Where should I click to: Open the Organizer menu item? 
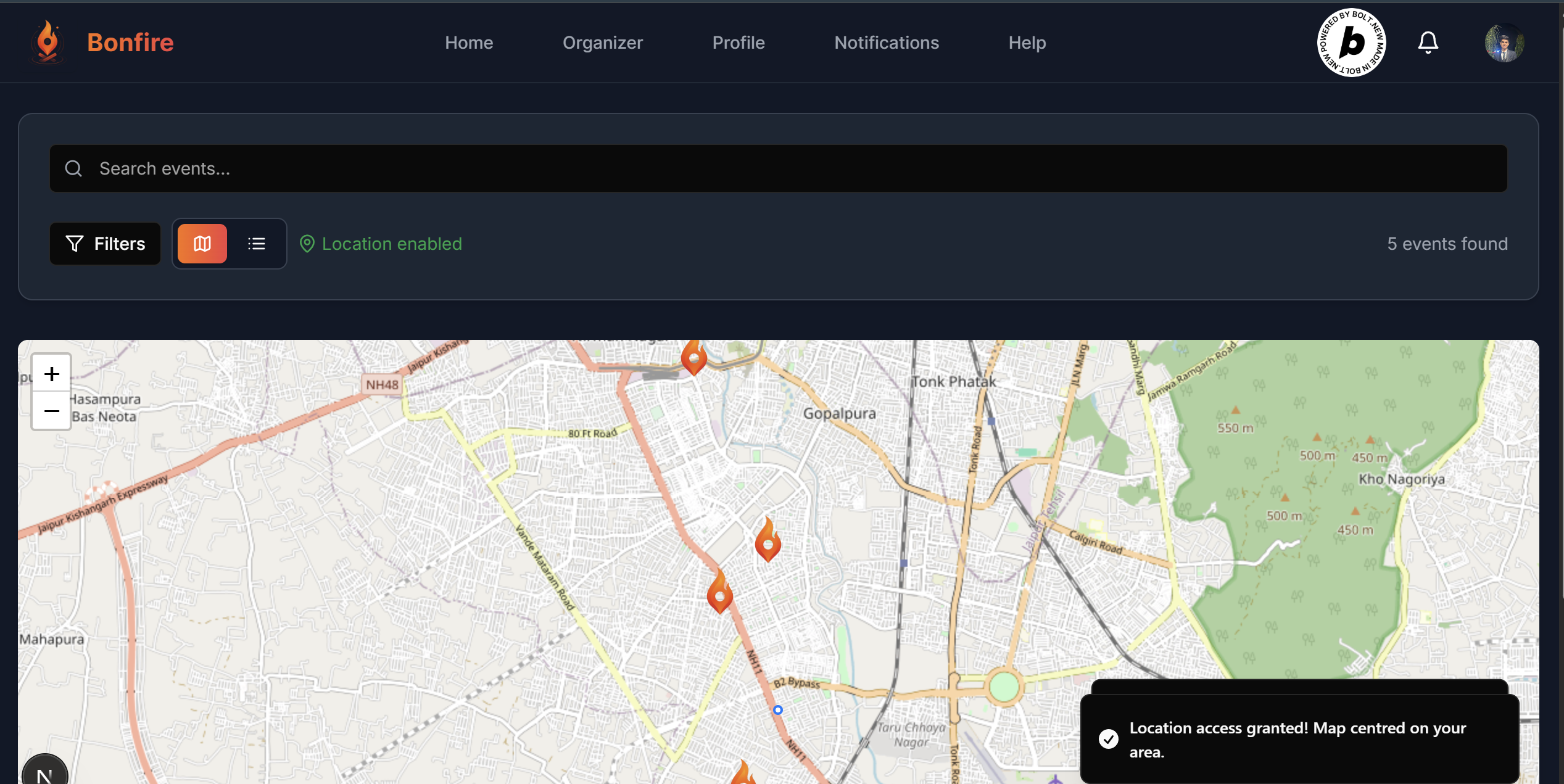(603, 43)
